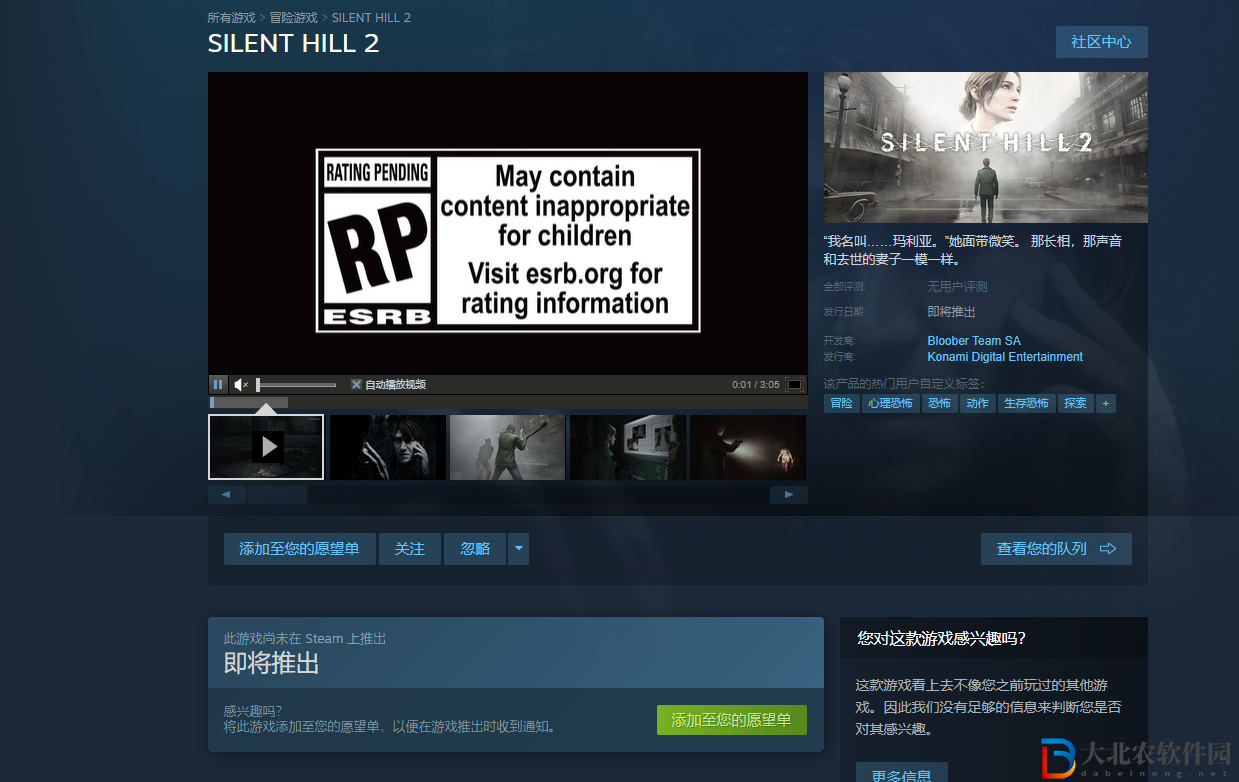Click green 添加至您的愿望单 button

point(732,720)
